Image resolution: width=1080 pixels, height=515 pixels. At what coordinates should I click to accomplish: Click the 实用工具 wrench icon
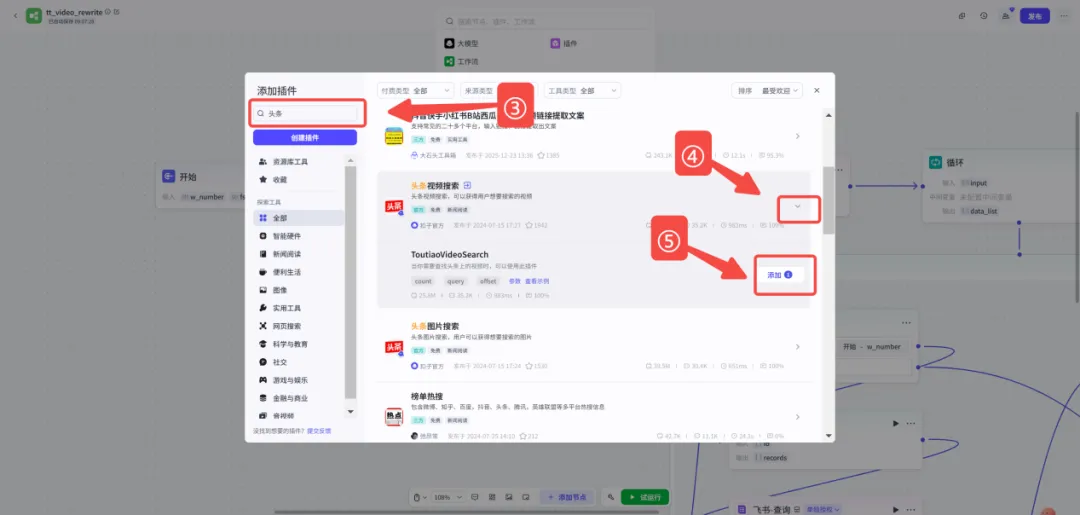click(263, 308)
